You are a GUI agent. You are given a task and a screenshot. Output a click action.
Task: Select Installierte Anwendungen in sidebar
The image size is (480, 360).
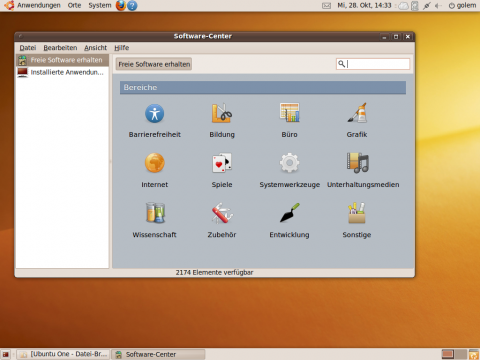[x=63, y=72]
